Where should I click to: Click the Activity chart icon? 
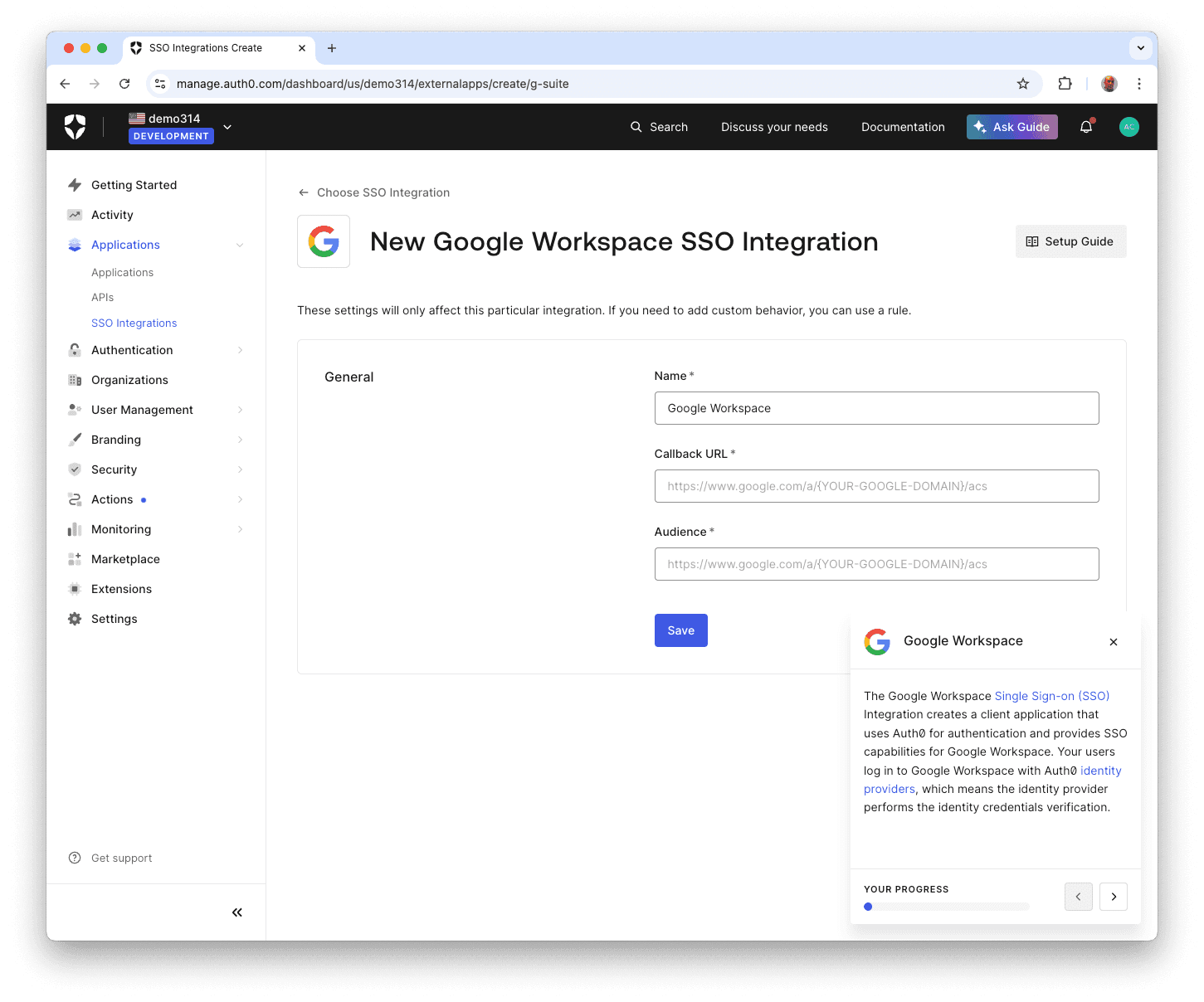75,215
